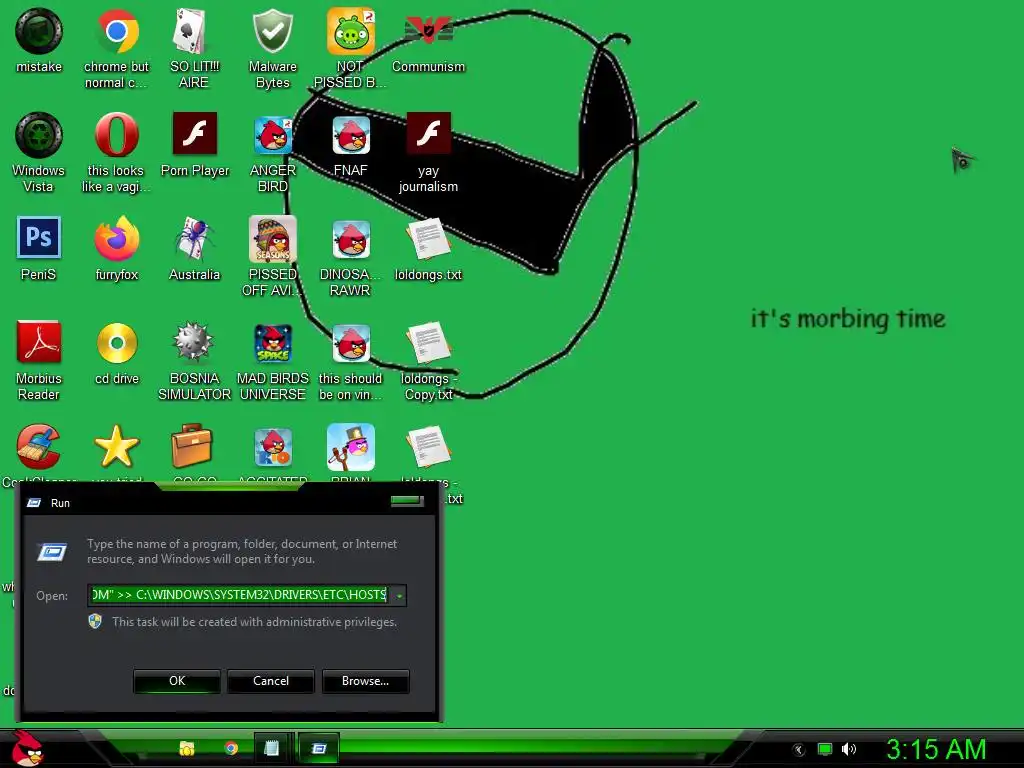Click the Photoshop 'Ps' desktop icon
The width and height of the screenshot is (1024, 768).
pos(39,239)
